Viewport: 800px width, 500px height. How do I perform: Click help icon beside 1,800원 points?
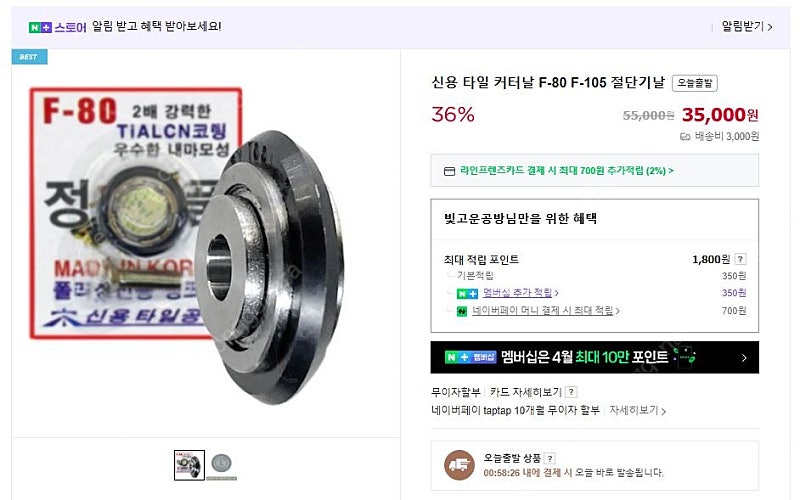pos(740,259)
